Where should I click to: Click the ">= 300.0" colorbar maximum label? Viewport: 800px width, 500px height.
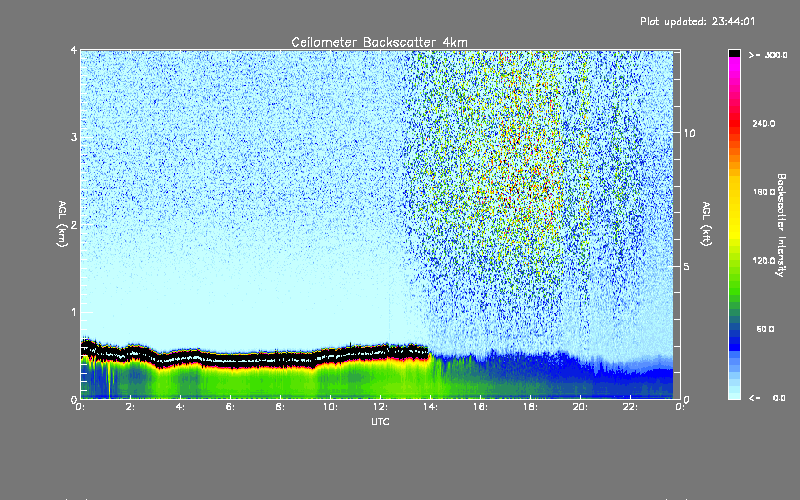(x=768, y=55)
